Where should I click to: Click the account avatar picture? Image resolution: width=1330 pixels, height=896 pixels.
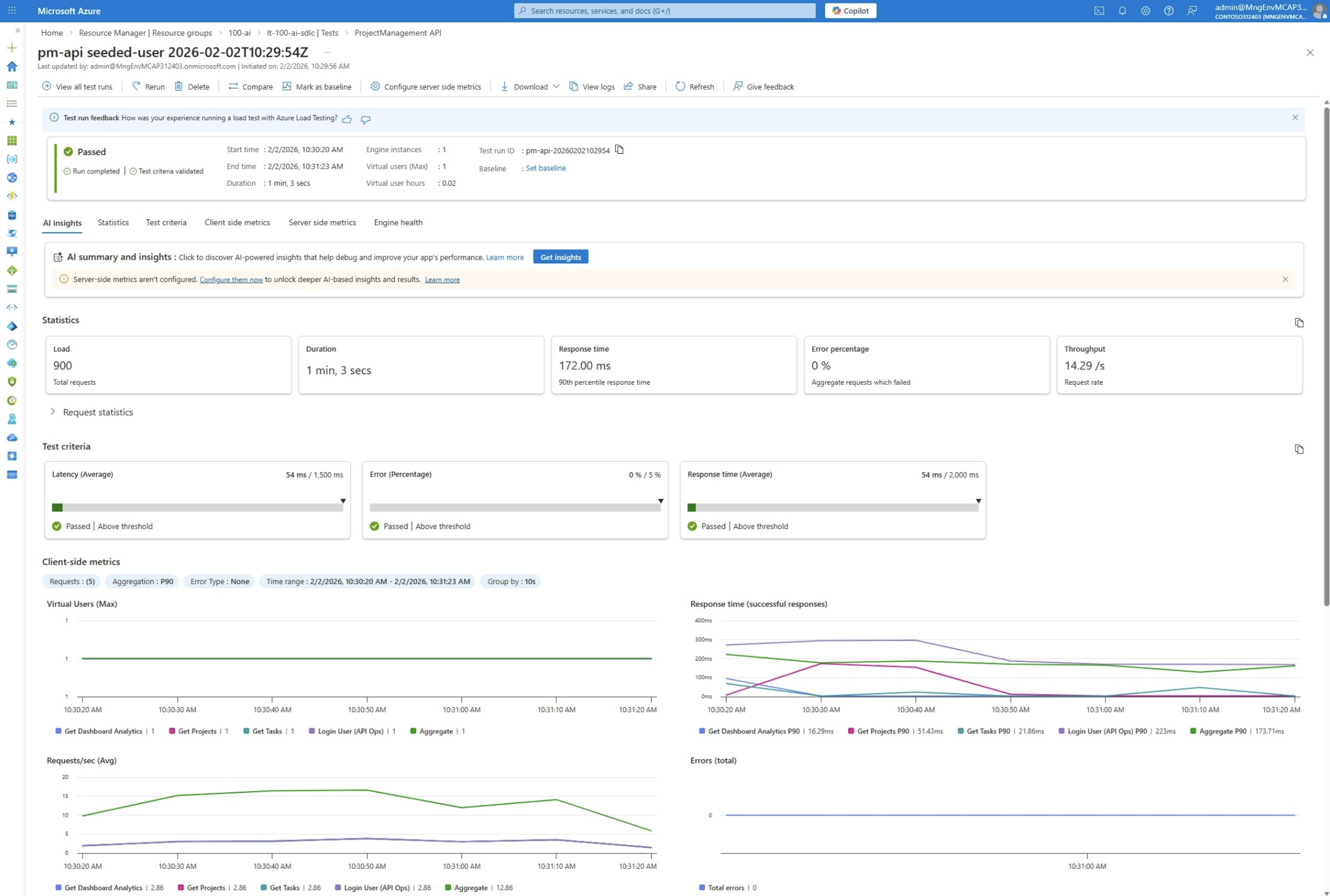point(1319,10)
